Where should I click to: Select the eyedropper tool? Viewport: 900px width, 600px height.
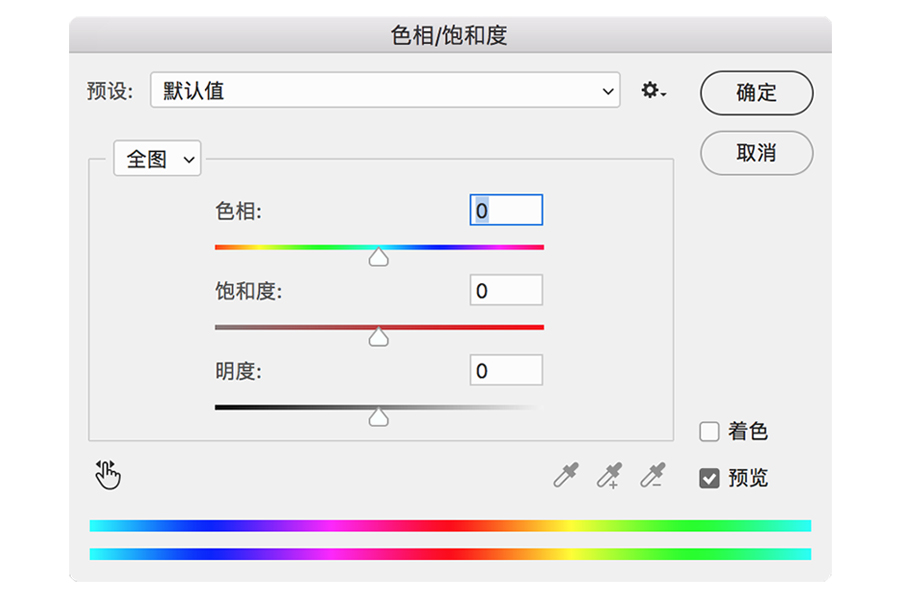click(566, 475)
